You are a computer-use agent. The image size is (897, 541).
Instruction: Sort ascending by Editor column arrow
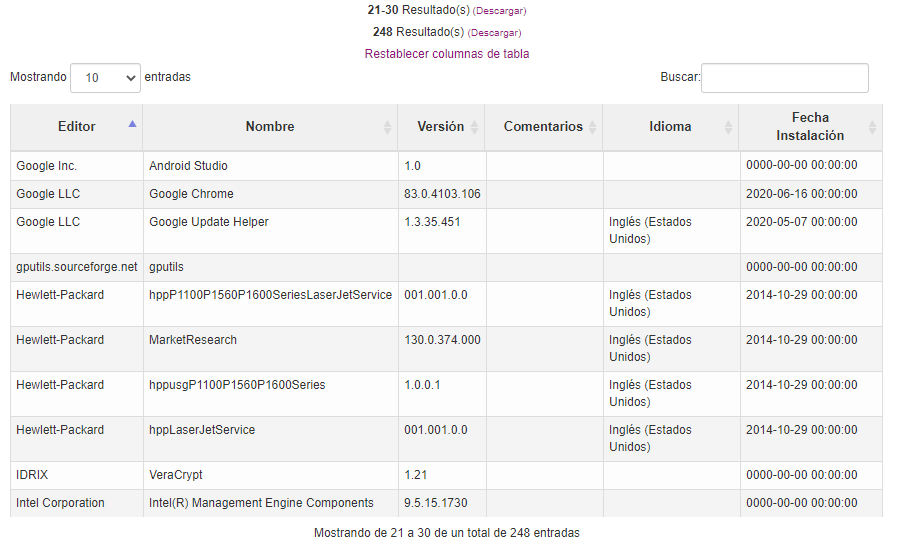(132, 124)
